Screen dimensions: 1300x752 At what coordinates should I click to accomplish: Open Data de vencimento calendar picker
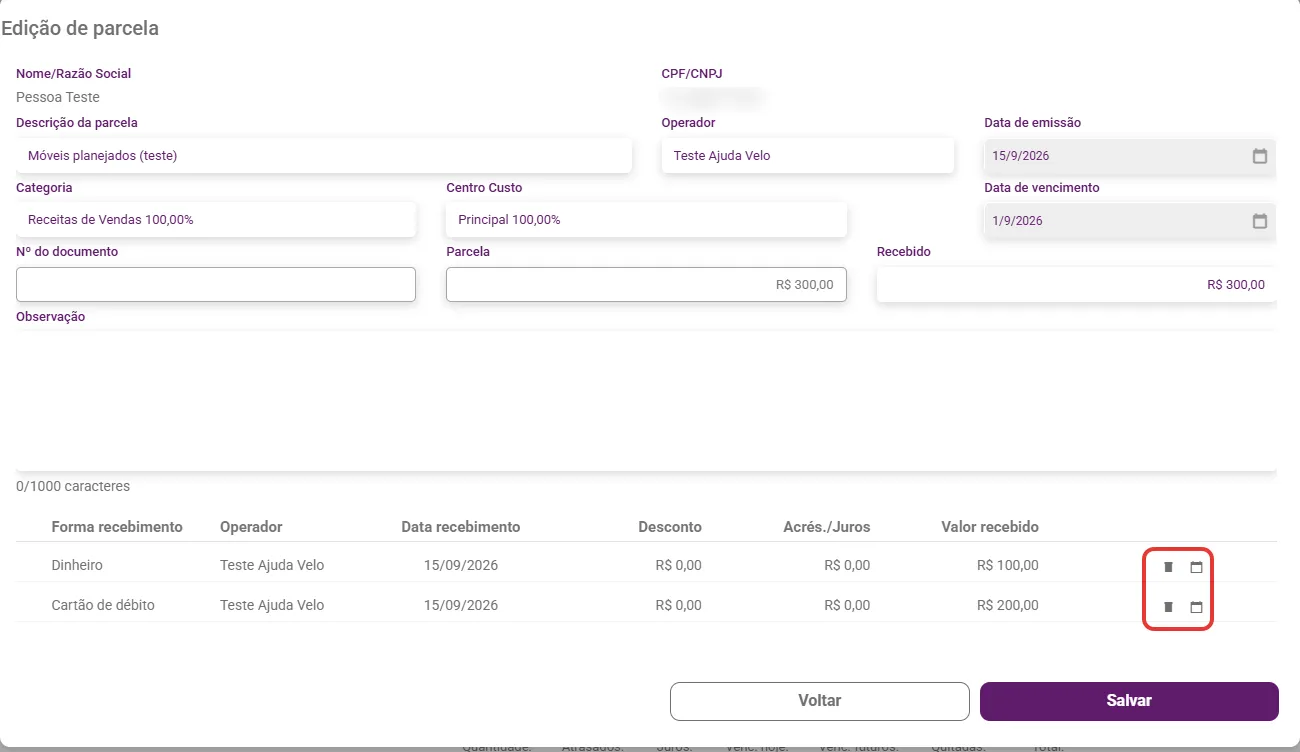[x=1260, y=221]
